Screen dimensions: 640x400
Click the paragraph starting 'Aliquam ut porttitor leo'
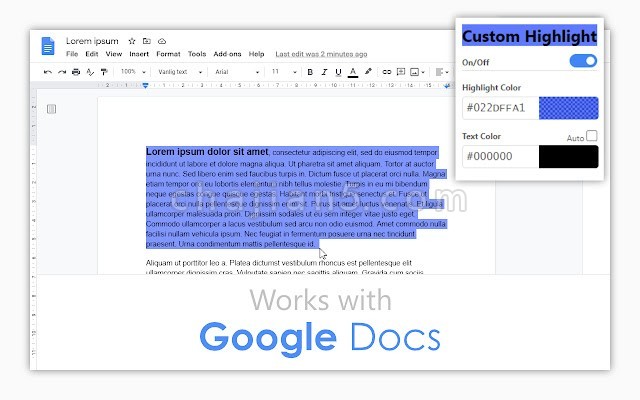pyautogui.click(x=285, y=267)
